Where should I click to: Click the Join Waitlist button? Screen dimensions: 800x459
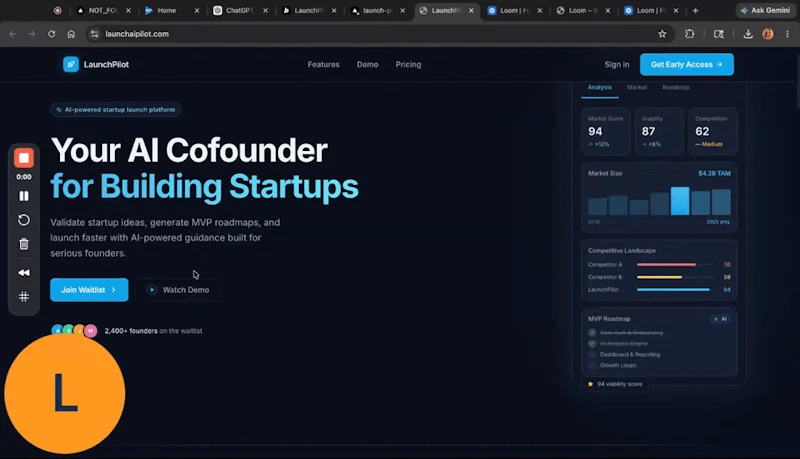89,290
